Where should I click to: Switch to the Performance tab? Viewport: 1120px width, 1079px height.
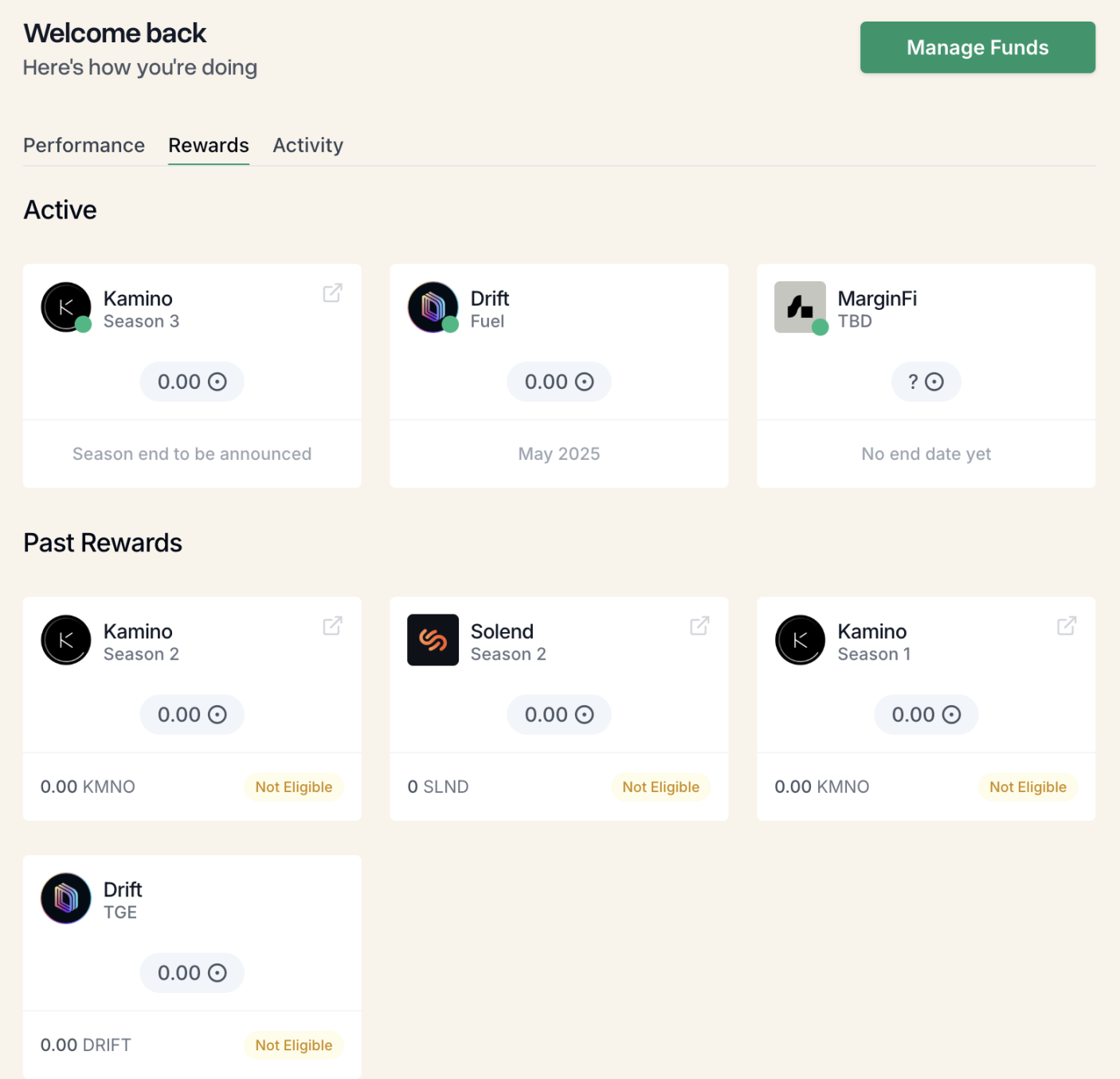coord(84,145)
